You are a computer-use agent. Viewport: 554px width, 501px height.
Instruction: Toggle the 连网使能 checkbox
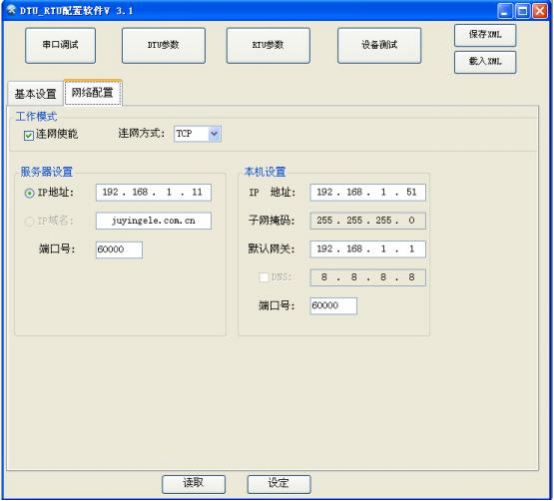coord(29,135)
